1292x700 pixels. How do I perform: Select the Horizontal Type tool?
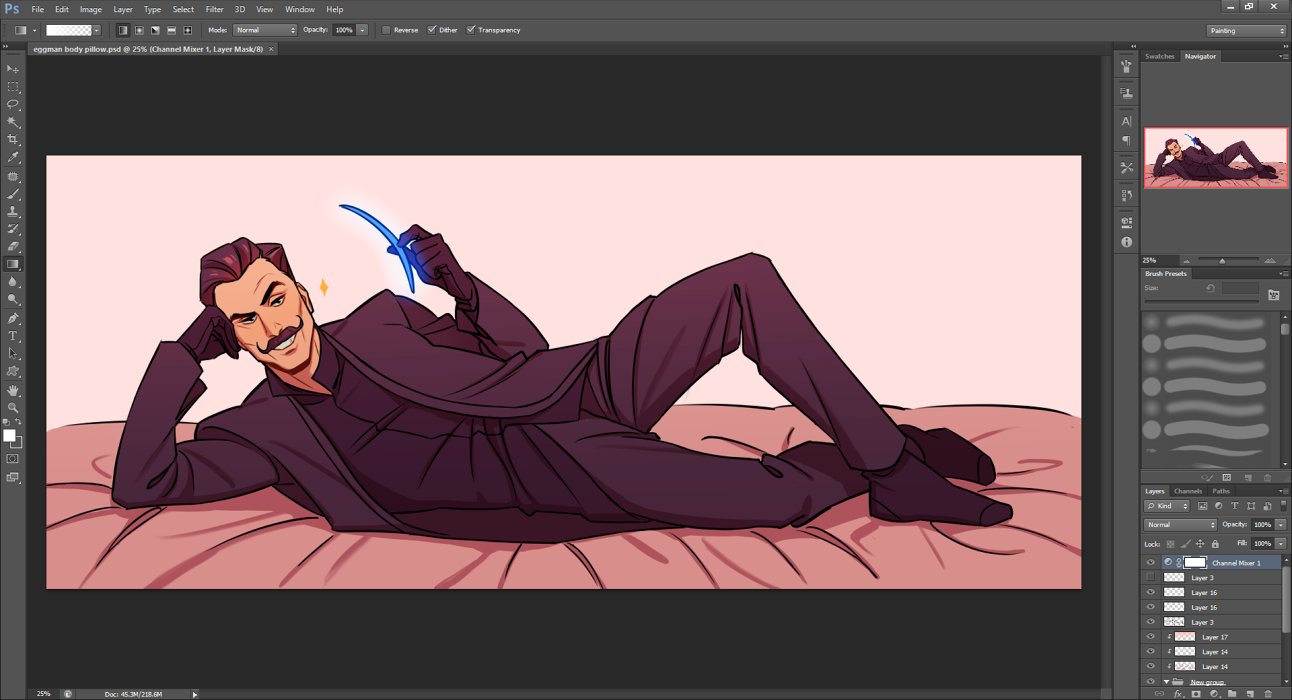(13, 336)
